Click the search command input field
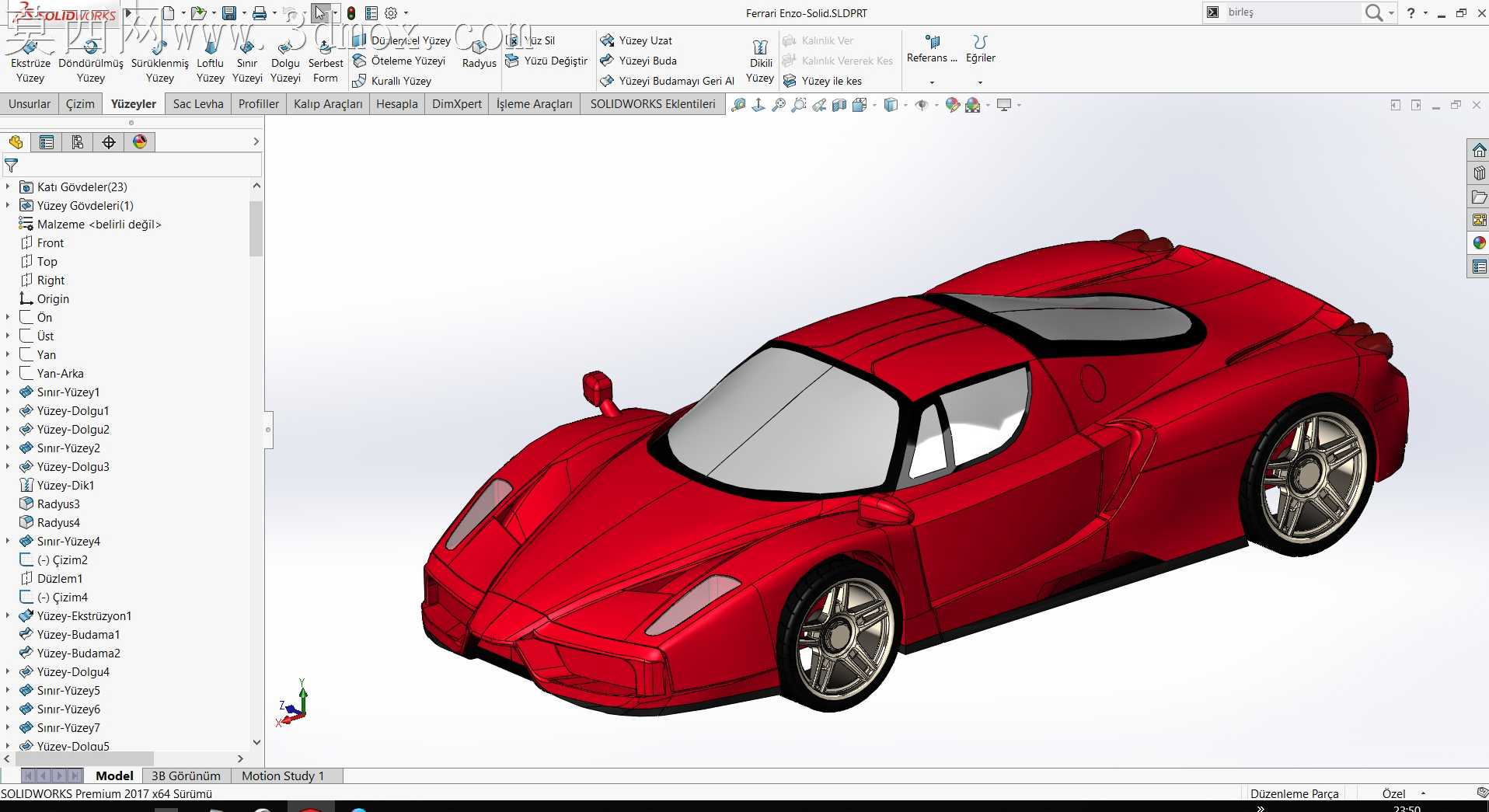 click(1292, 12)
